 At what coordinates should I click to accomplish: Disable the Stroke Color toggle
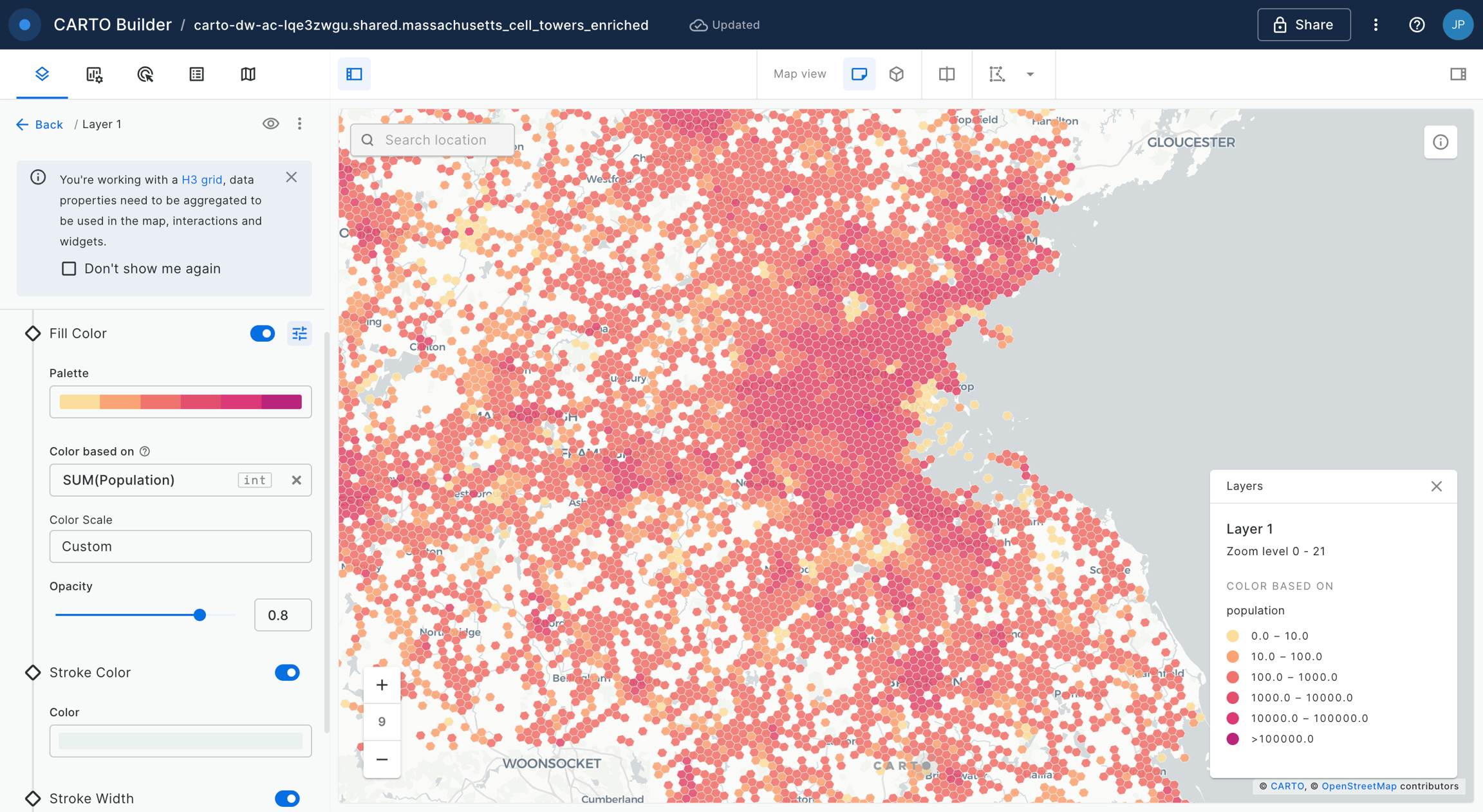[287, 672]
